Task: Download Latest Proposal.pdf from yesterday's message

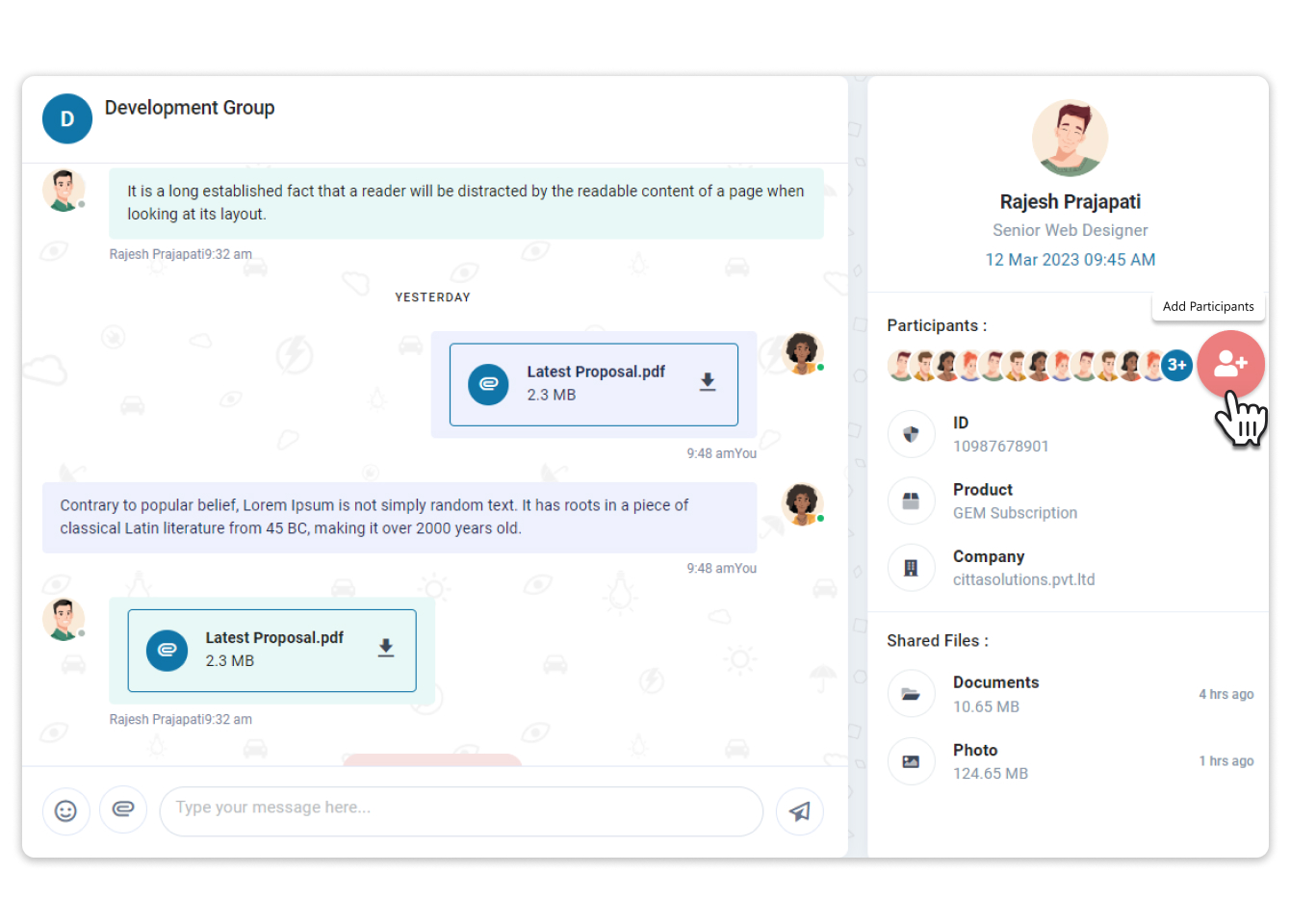Action: (x=708, y=382)
